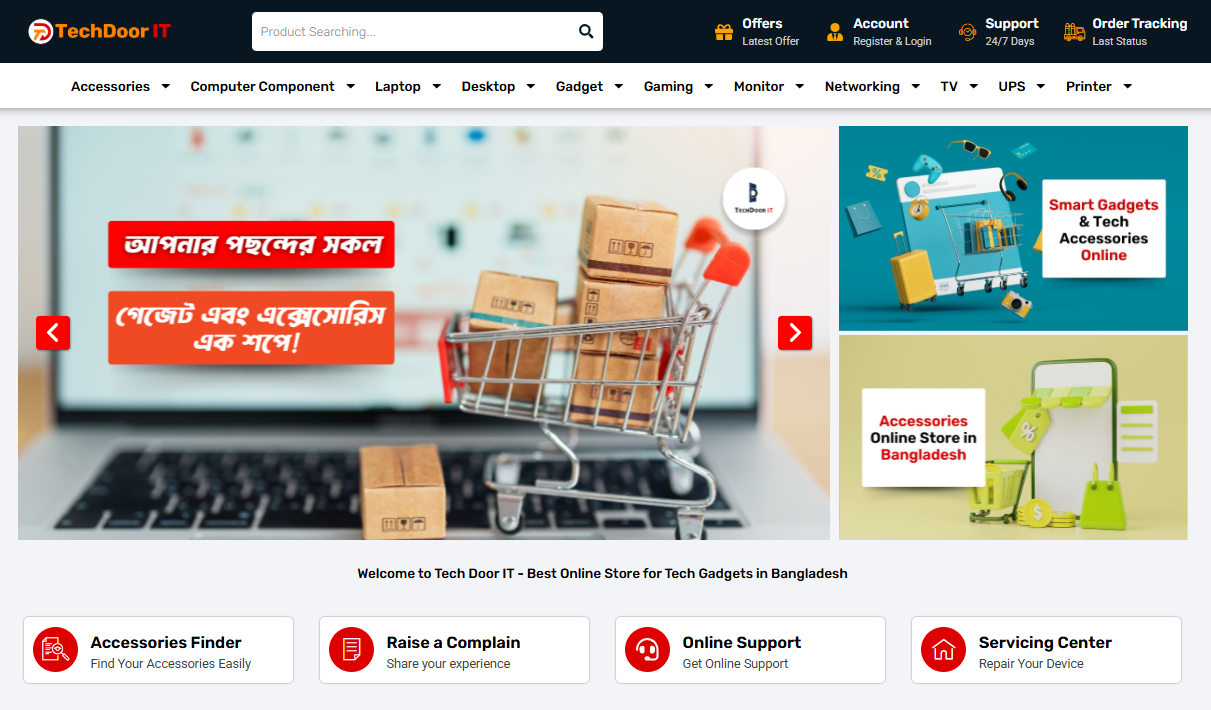Show the next banner slide
The height and width of the screenshot is (710, 1211).
[x=795, y=333]
